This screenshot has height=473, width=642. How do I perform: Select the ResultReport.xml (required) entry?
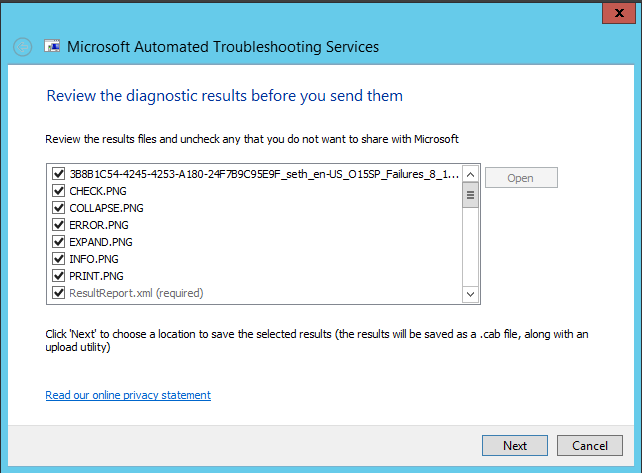[136, 293]
